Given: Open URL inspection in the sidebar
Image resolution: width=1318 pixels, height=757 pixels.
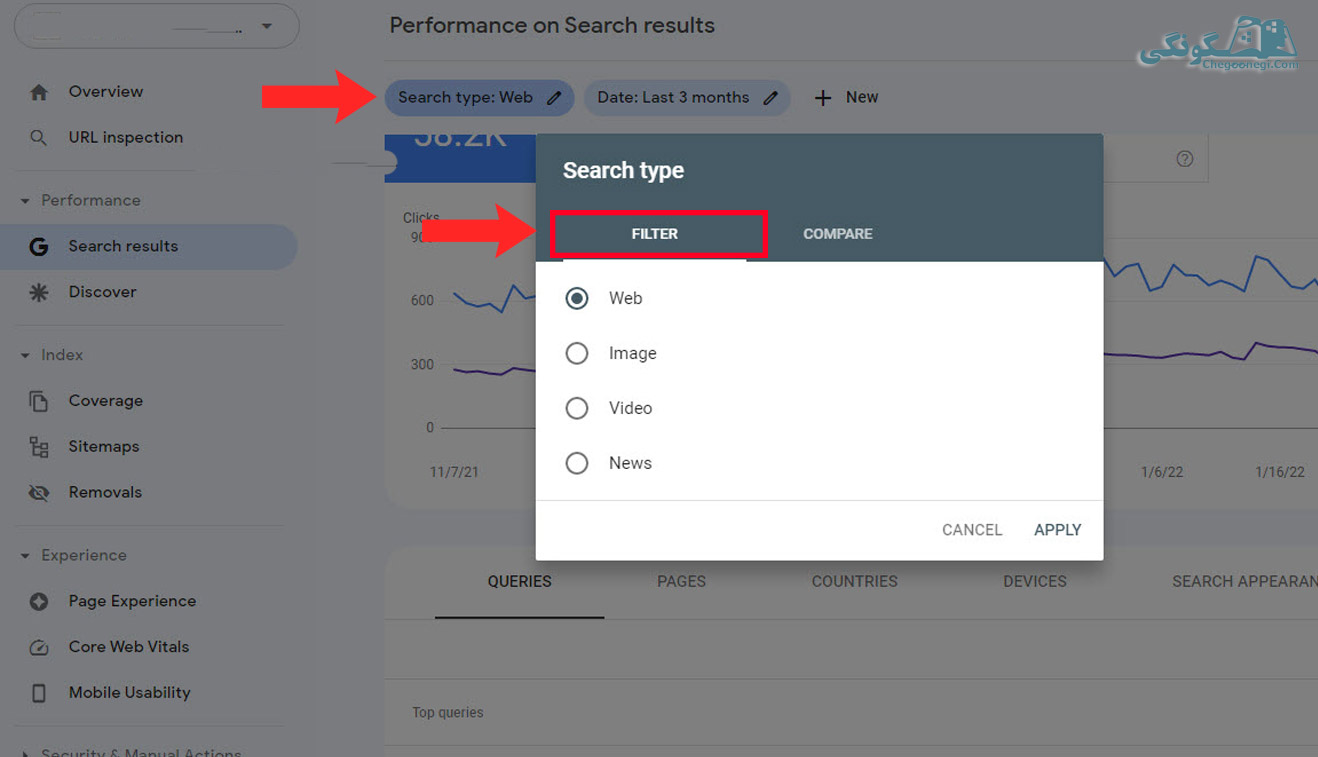Looking at the screenshot, I should [x=126, y=138].
